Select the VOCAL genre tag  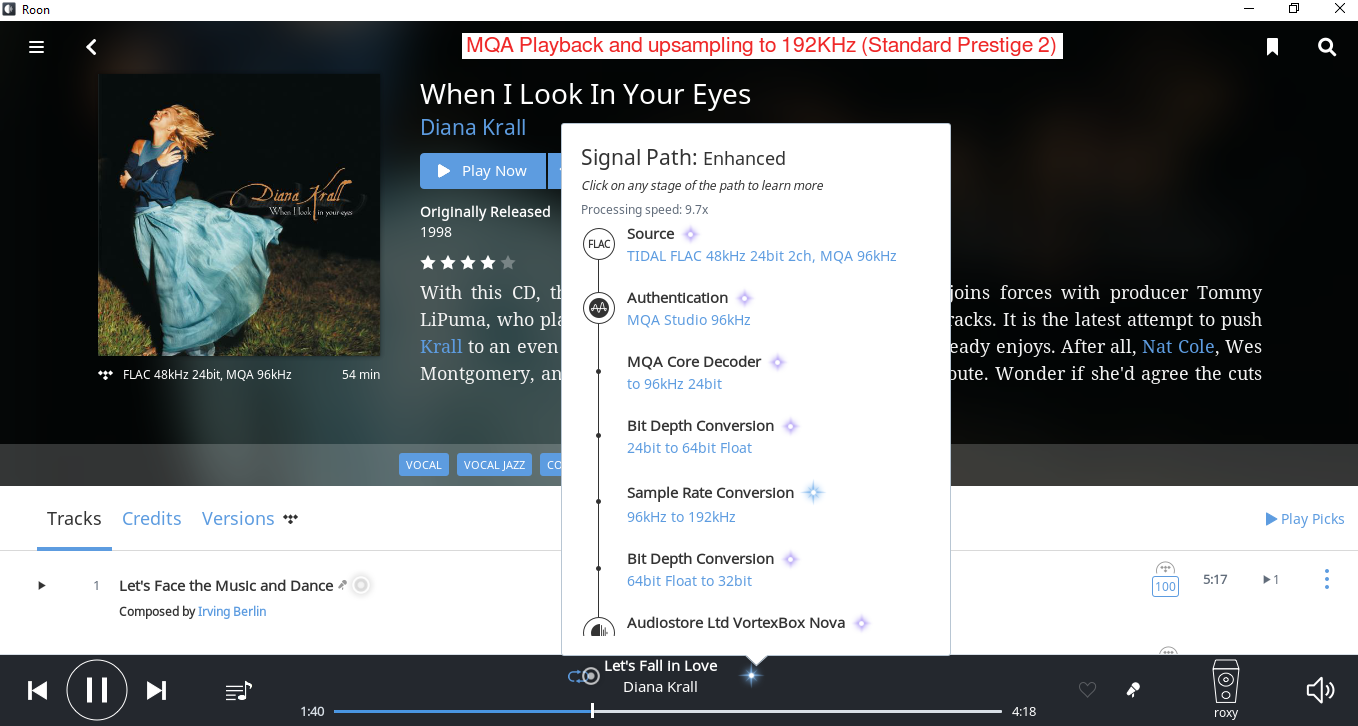tap(424, 465)
